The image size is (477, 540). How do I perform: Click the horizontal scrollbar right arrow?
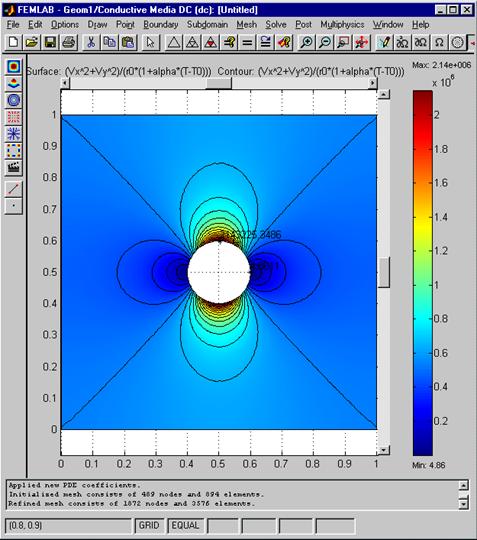(373, 83)
